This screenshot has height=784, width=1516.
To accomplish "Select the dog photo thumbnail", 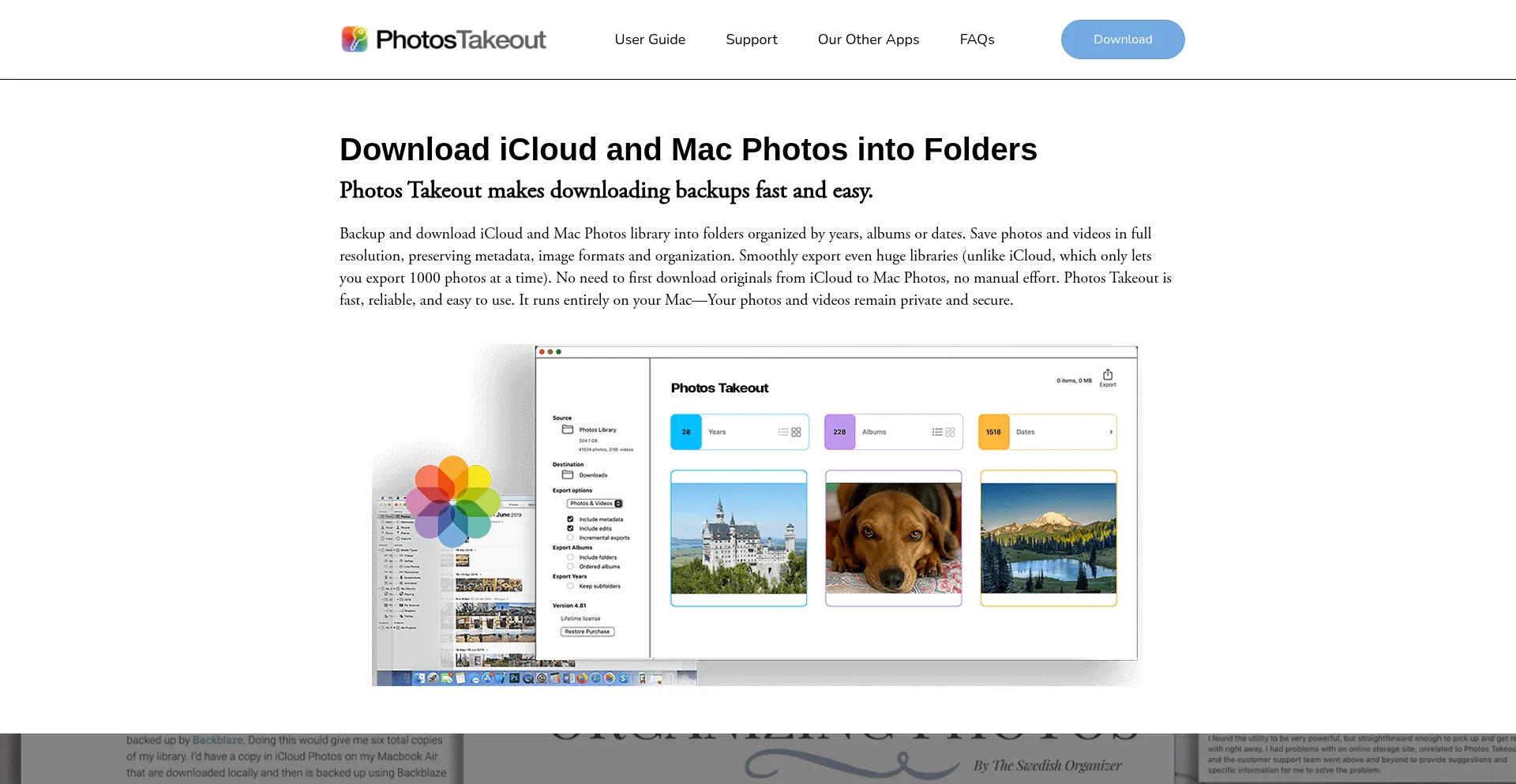I will click(x=893, y=538).
